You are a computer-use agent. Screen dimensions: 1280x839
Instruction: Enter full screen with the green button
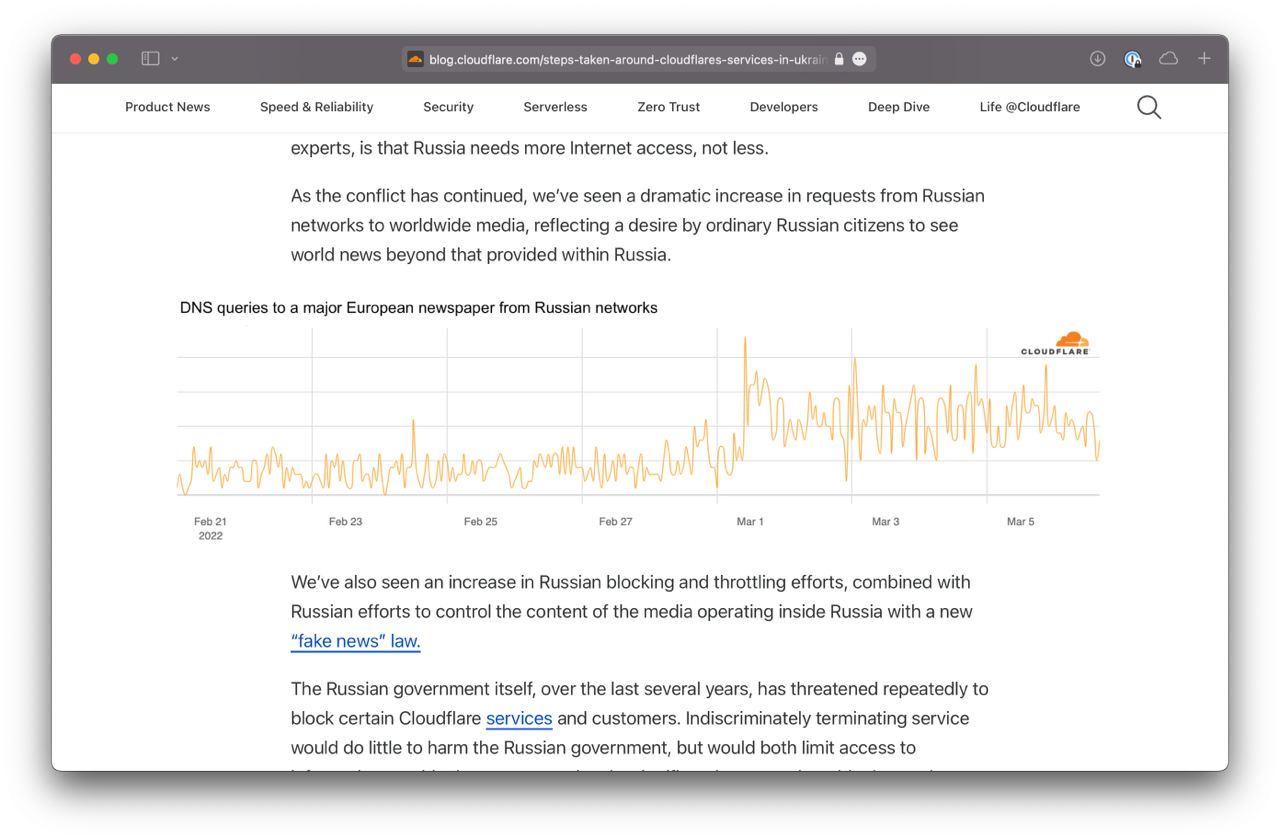pos(112,59)
